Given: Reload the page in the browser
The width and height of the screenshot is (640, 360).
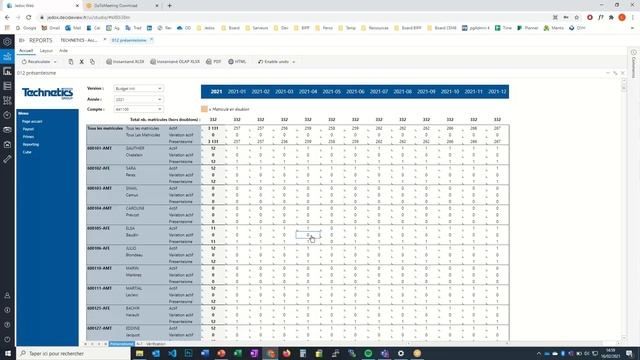Looking at the screenshot, I should coord(29,18).
